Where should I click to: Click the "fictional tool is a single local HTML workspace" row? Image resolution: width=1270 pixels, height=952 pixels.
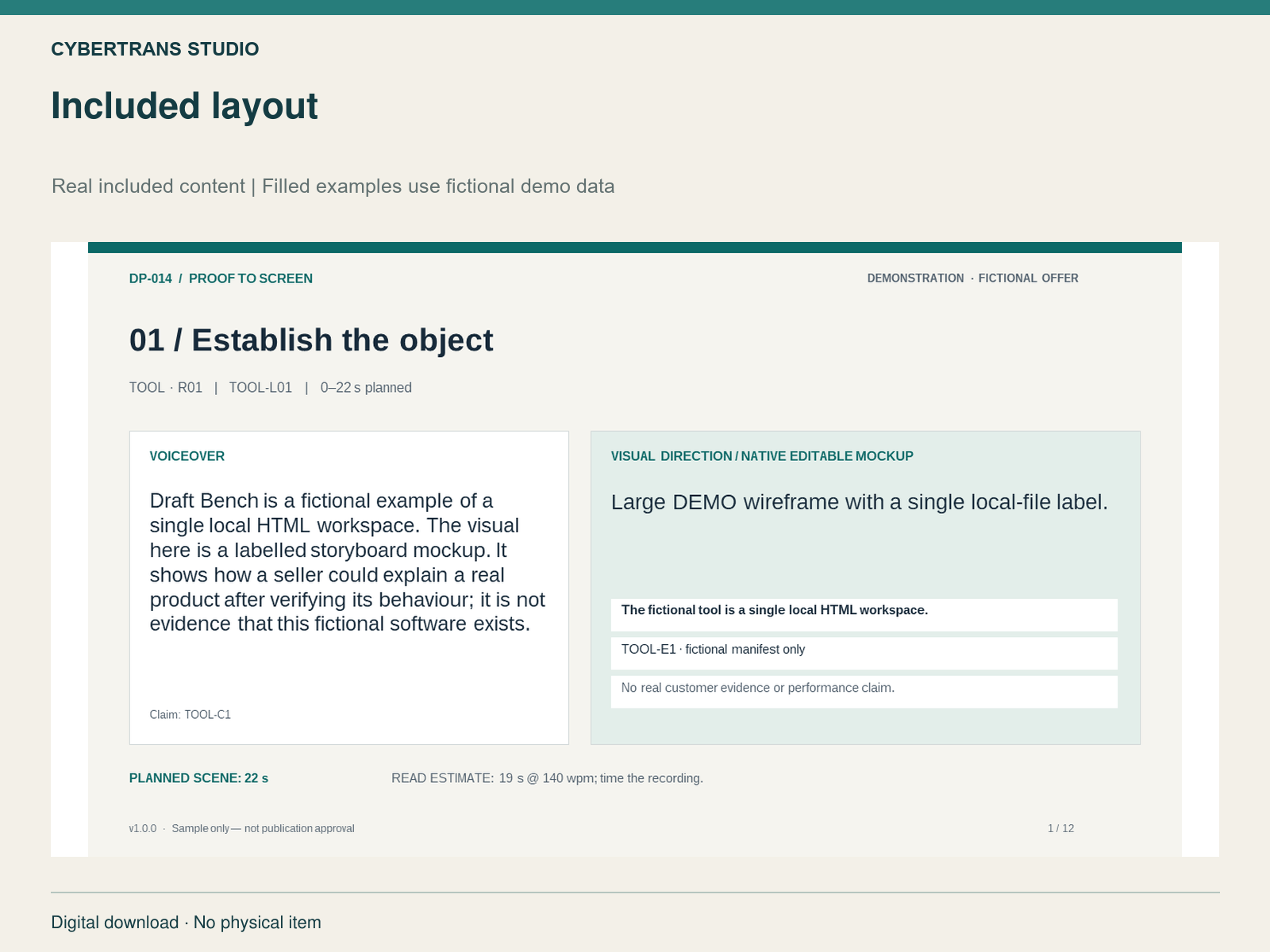click(x=864, y=615)
